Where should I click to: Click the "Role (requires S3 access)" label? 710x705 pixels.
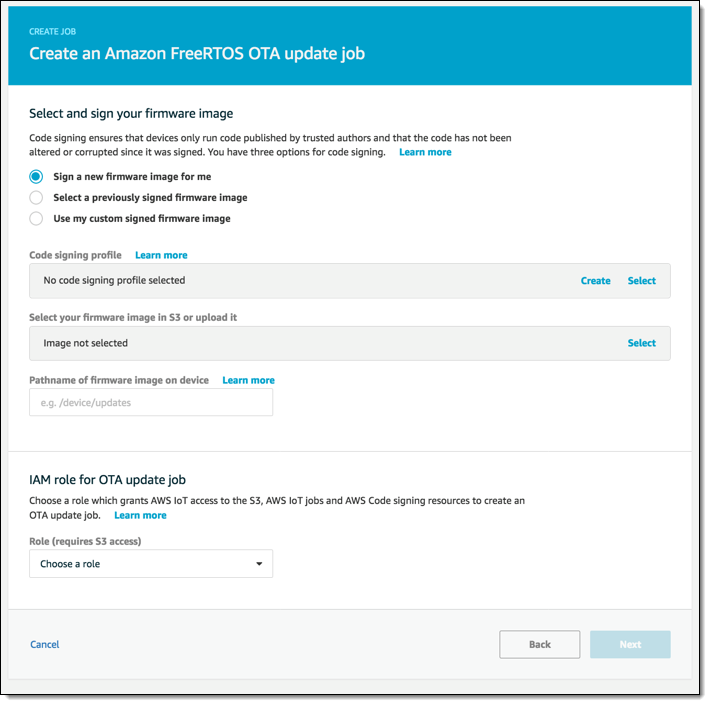click(85, 541)
